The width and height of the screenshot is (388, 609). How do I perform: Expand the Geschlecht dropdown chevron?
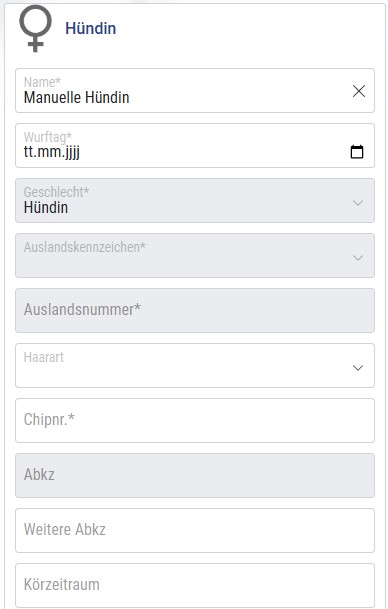[358, 203]
